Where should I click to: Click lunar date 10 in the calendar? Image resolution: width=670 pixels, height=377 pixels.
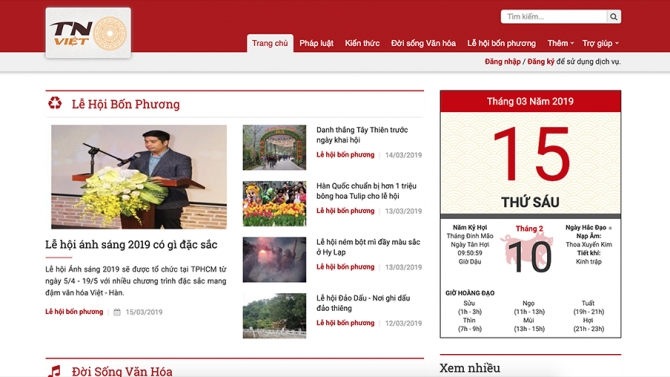(x=529, y=257)
